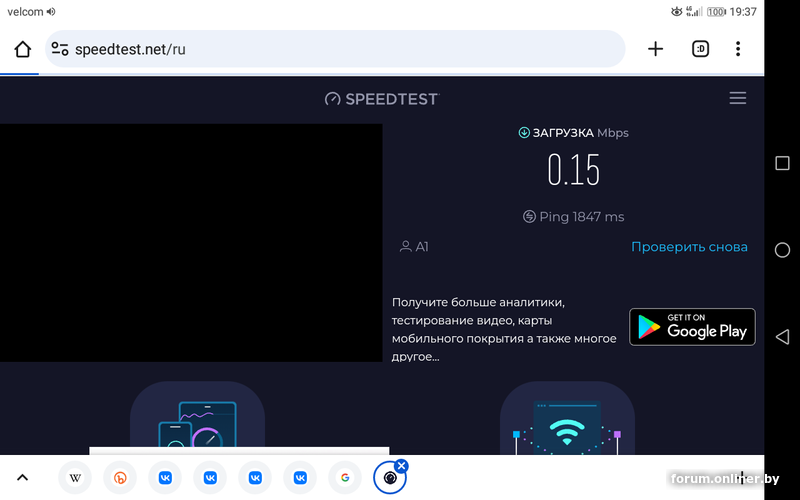
Task: Click the download arrow icon beside ЗАГРУЗКА
Action: click(524, 133)
